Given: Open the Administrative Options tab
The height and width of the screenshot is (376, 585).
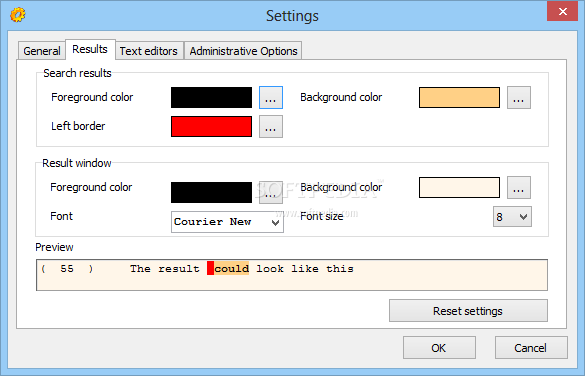Looking at the screenshot, I should click(x=243, y=51).
